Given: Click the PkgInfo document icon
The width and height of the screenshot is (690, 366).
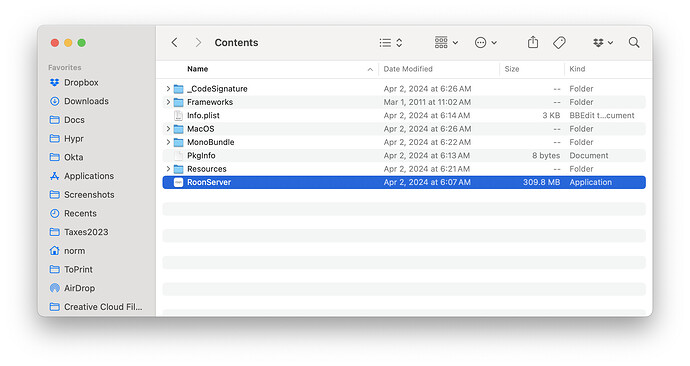Looking at the screenshot, I should pos(178,156).
